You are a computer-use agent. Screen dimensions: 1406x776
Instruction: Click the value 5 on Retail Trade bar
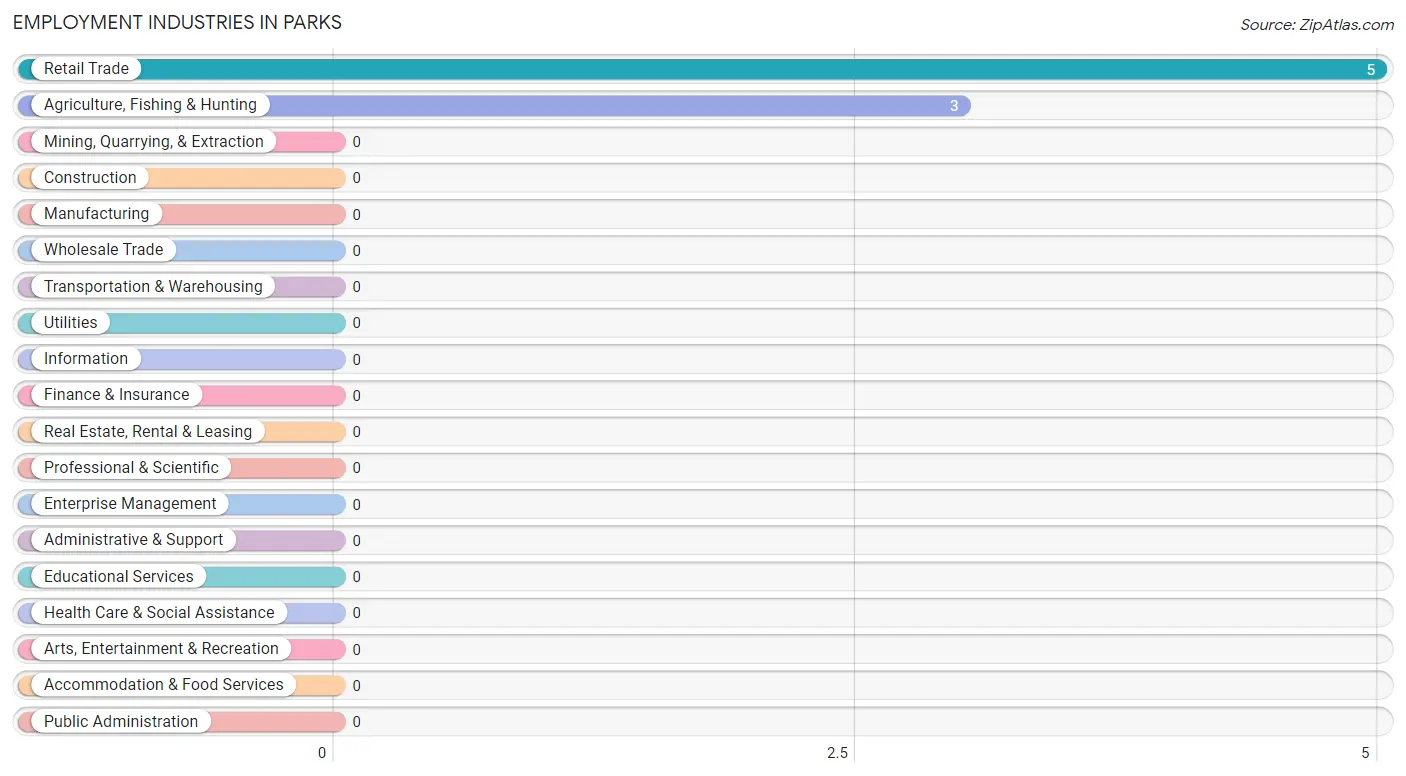click(x=1371, y=70)
